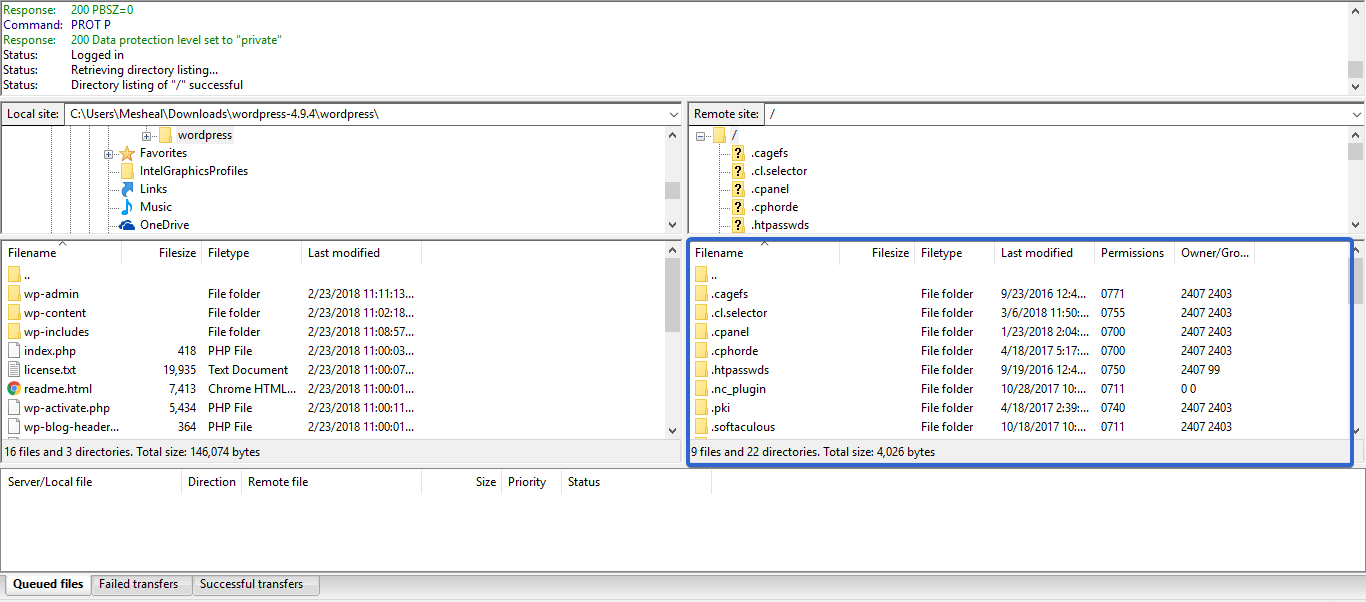Click the local tree vertical scrollbar thumb
This screenshot has width=1366, height=602.
[x=673, y=190]
